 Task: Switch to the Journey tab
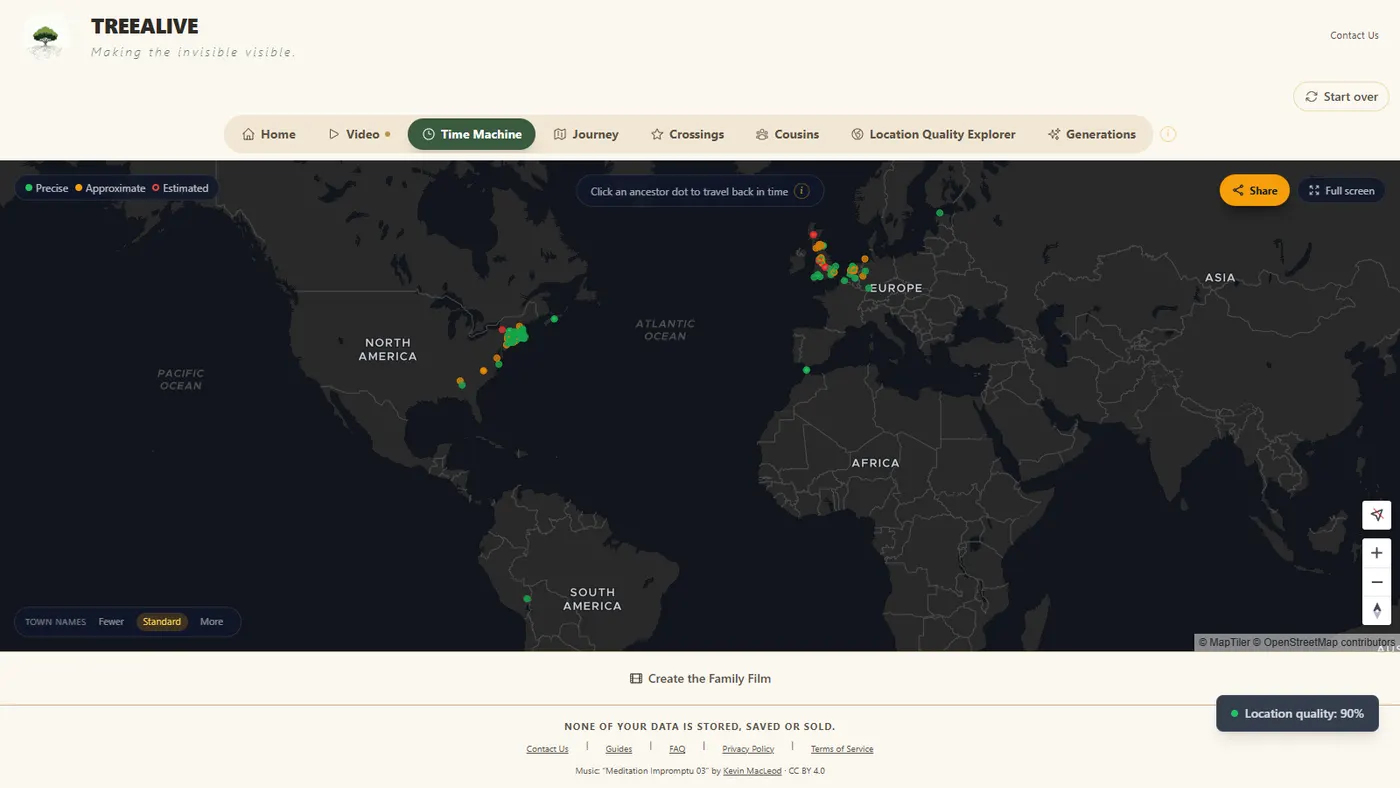(586, 134)
